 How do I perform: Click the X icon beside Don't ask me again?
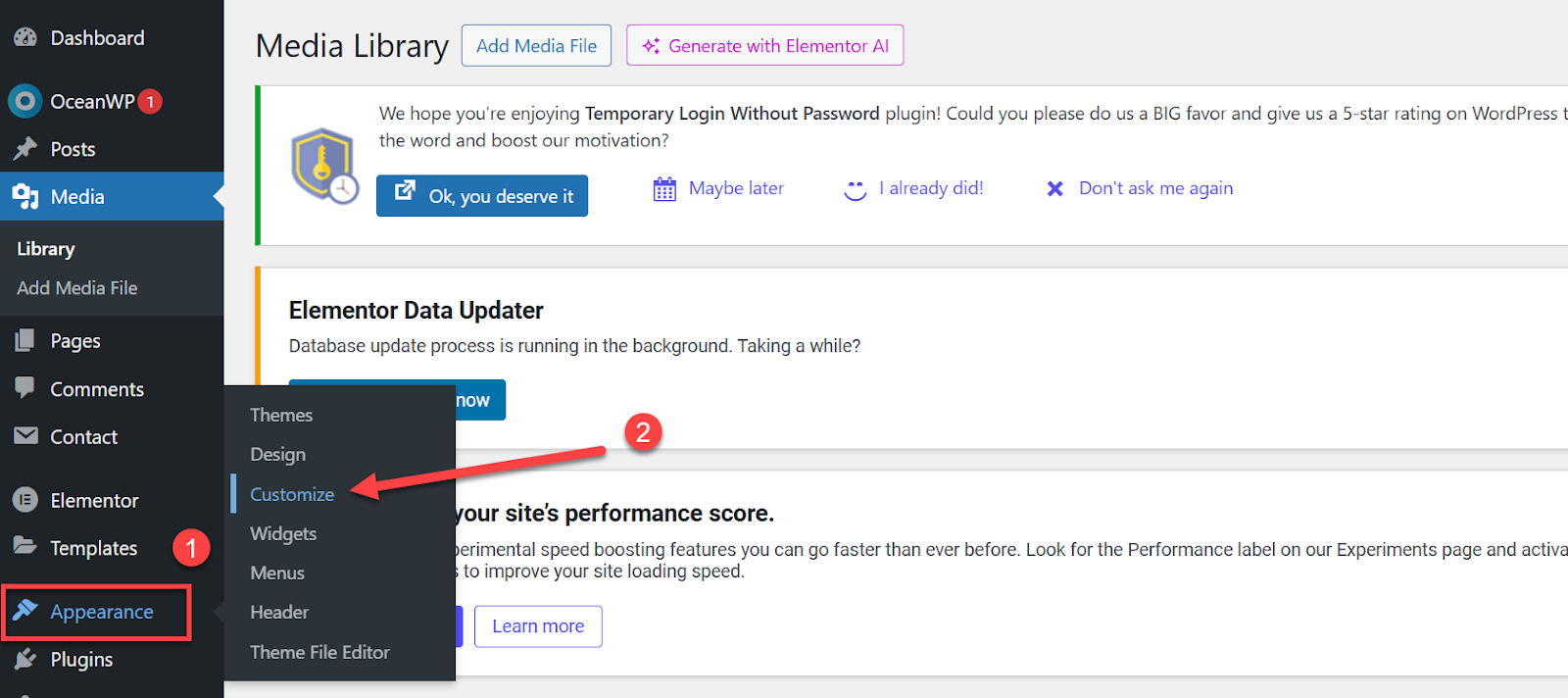[x=1054, y=188]
